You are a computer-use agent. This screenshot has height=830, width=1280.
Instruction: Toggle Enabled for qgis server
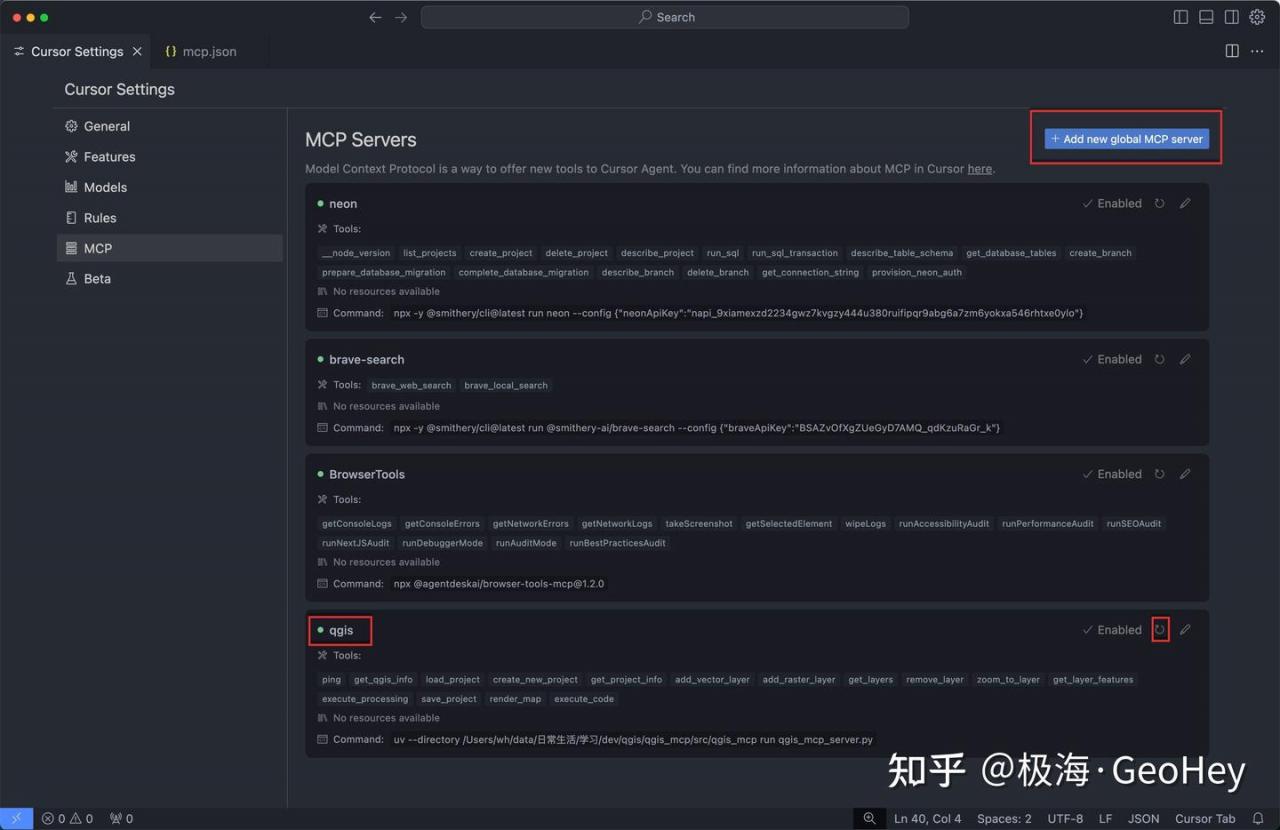tap(1112, 630)
